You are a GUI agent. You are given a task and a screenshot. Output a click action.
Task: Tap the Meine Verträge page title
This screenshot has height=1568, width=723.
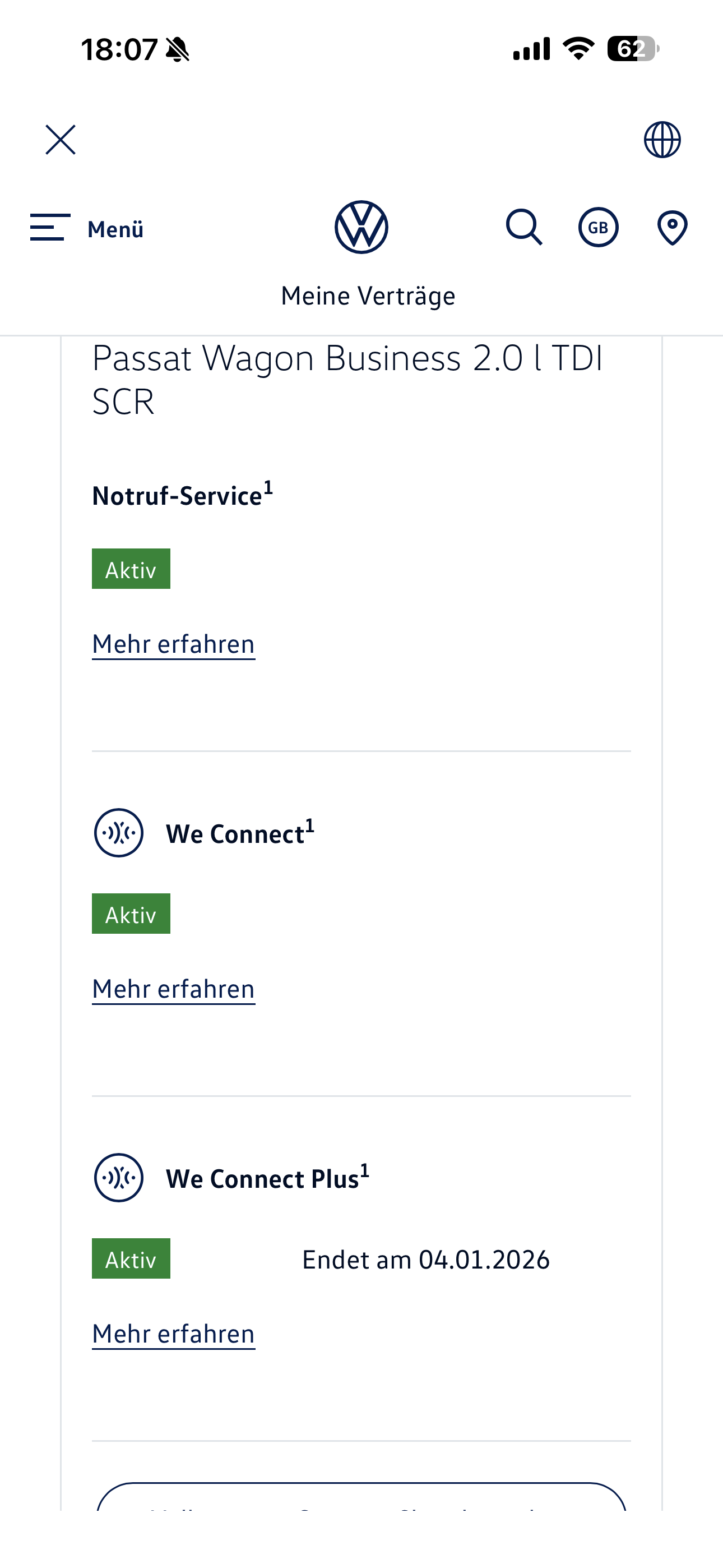(x=368, y=296)
